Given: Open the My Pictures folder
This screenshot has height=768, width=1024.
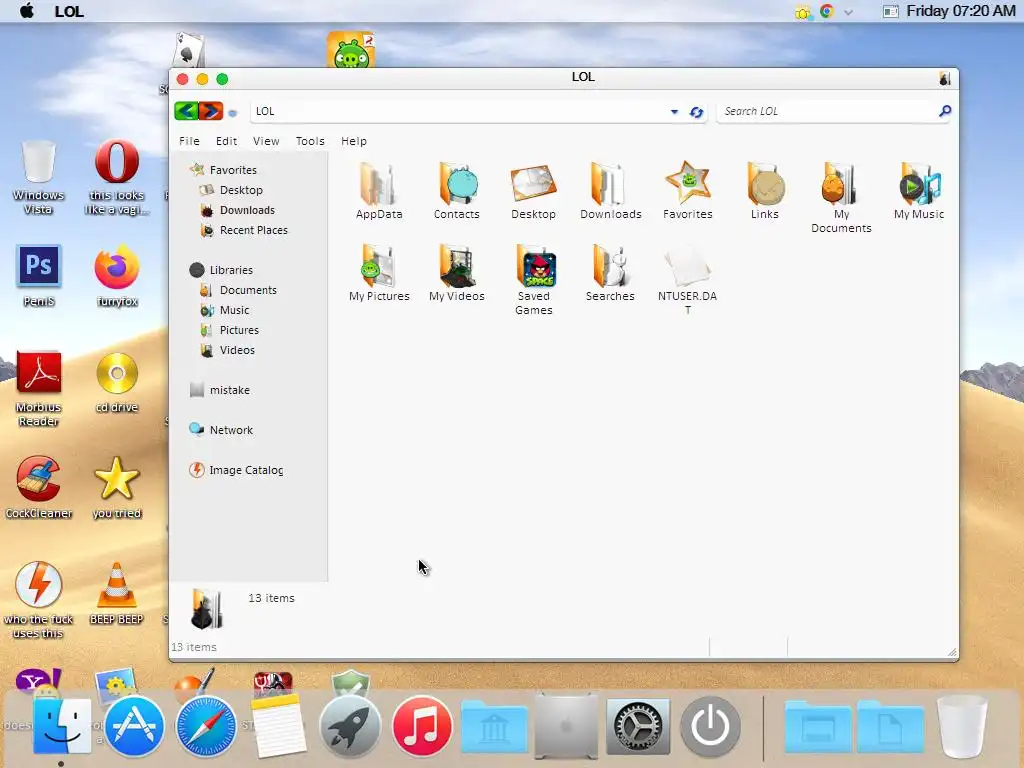Looking at the screenshot, I should point(379,273).
